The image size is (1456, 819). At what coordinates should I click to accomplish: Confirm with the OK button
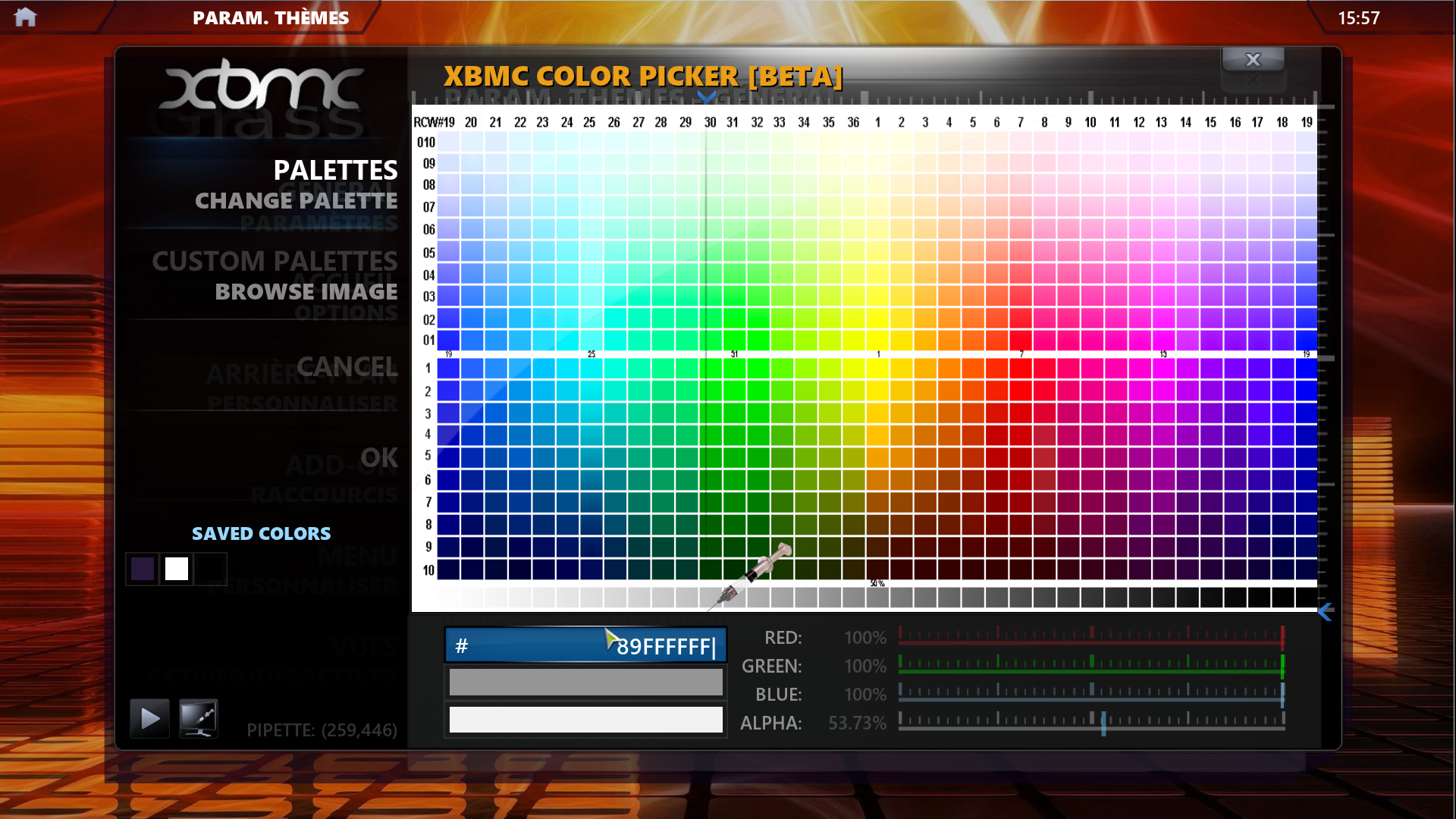click(x=378, y=458)
